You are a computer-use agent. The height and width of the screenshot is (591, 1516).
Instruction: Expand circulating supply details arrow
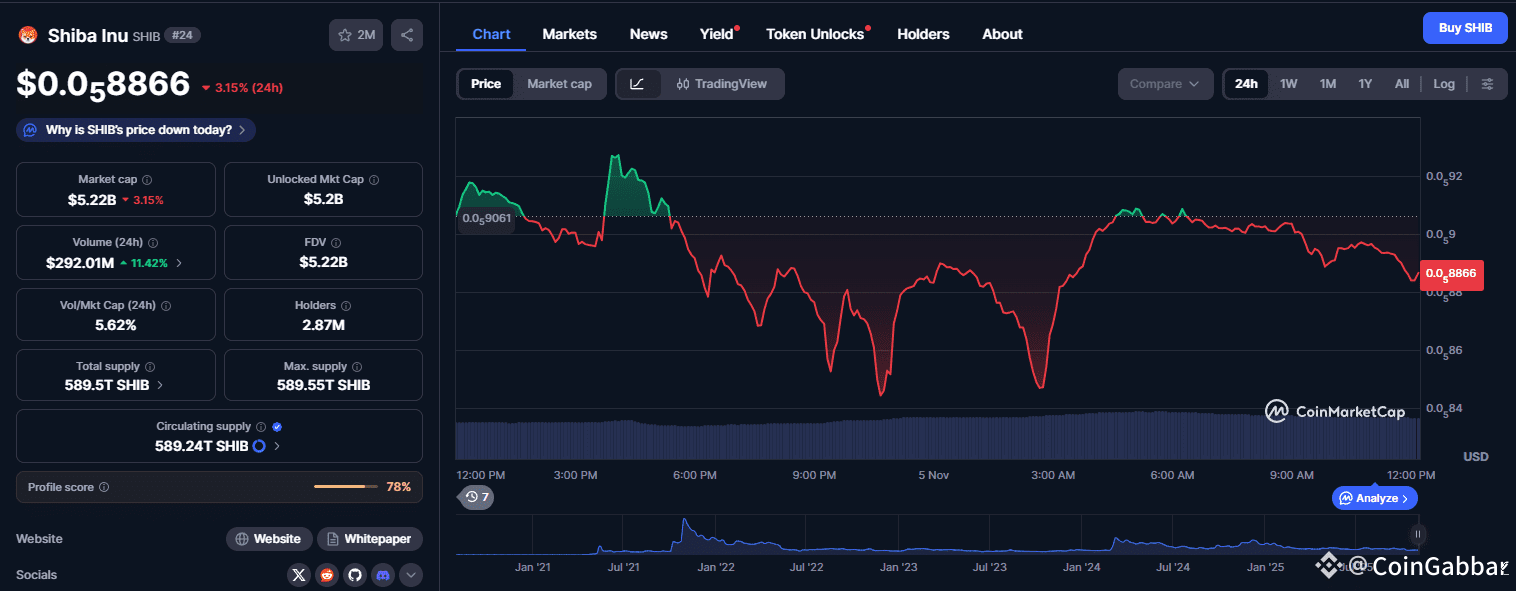(x=277, y=446)
